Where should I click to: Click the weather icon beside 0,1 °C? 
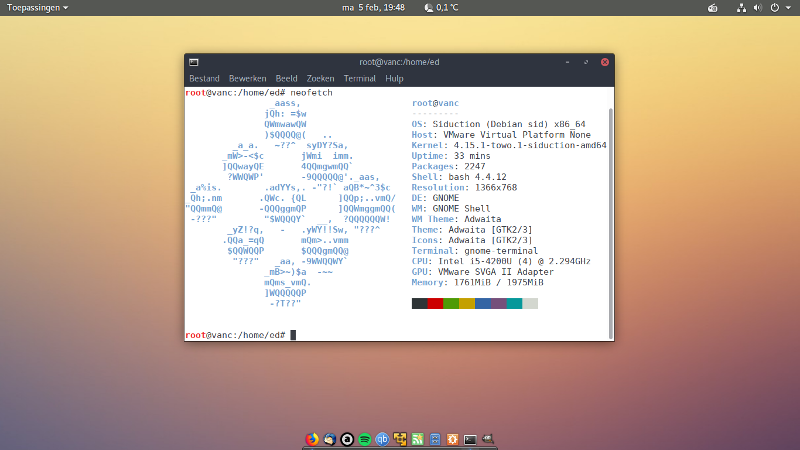429,8
